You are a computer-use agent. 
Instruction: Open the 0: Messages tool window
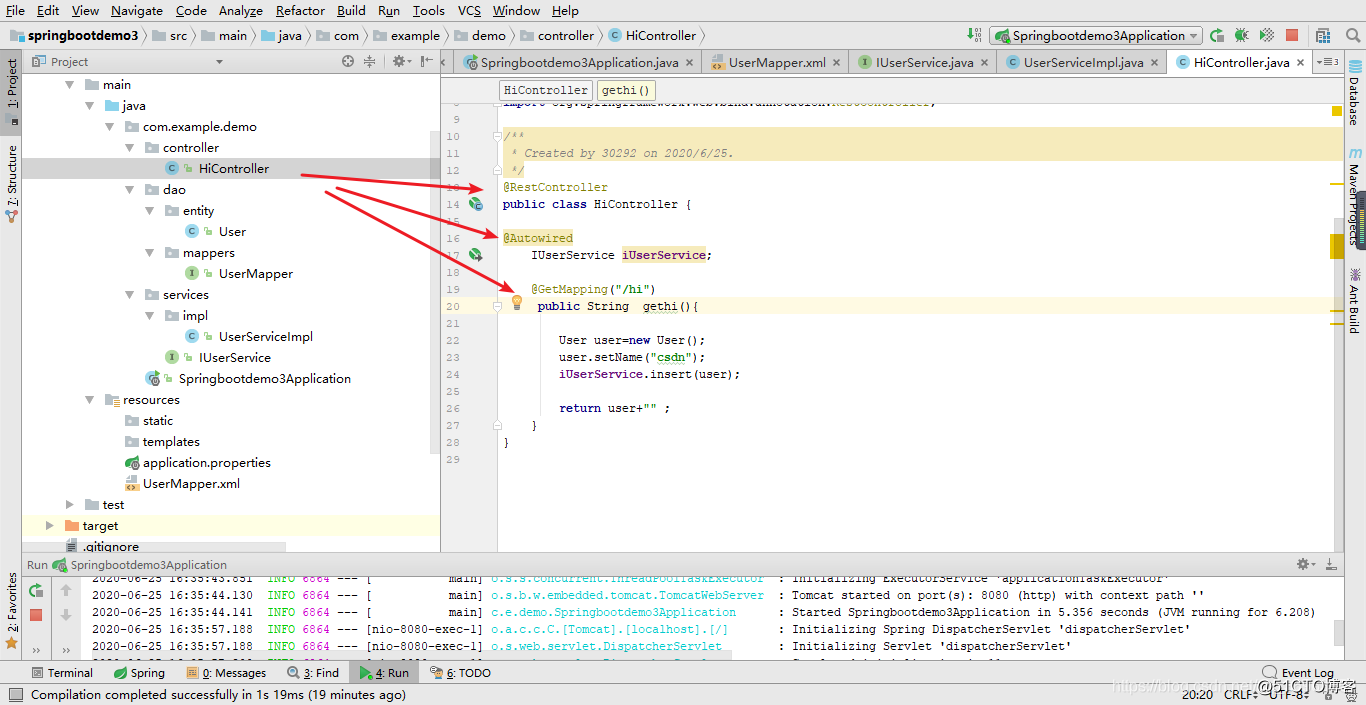pos(226,673)
